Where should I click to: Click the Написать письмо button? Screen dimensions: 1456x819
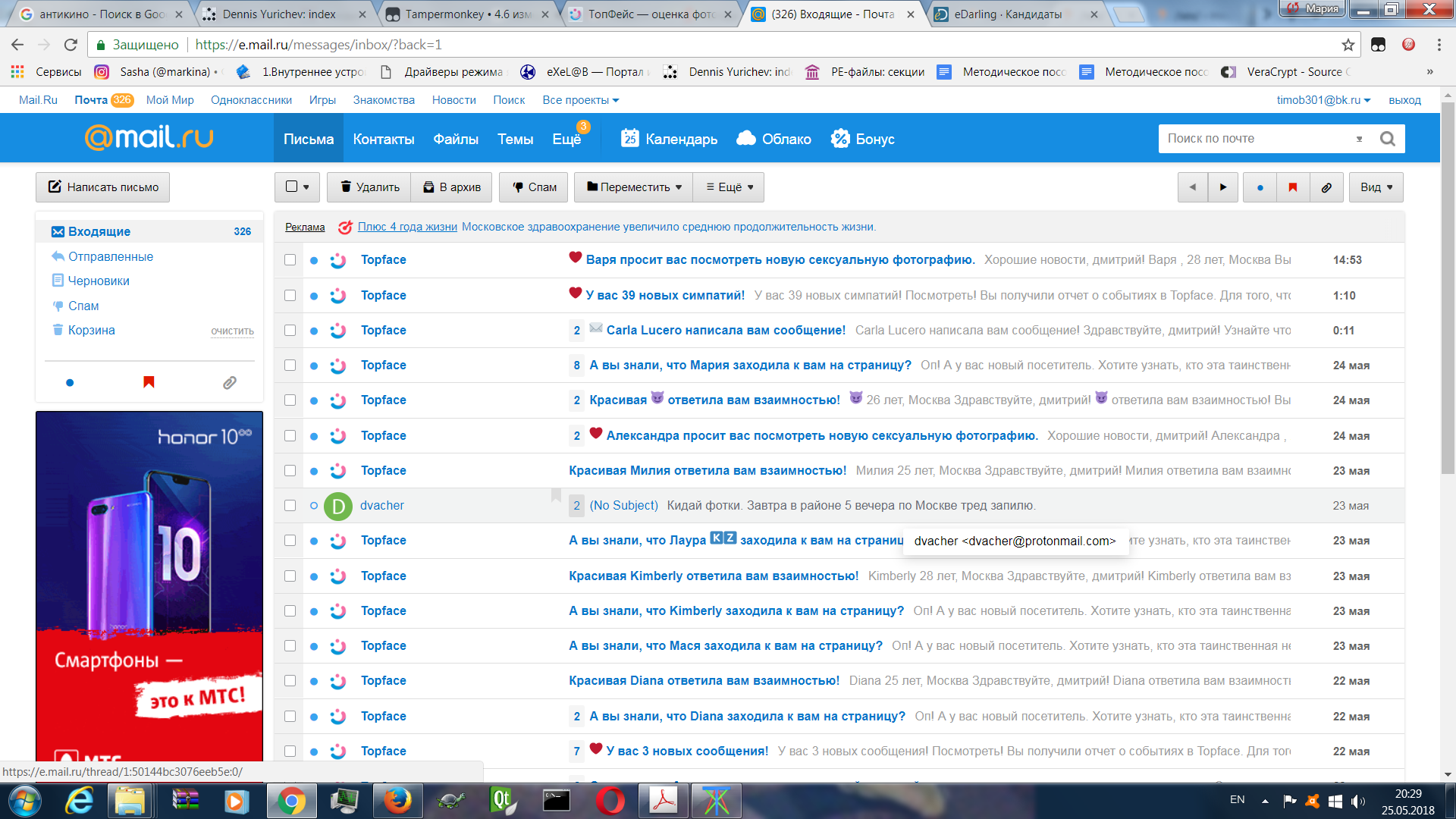(103, 187)
